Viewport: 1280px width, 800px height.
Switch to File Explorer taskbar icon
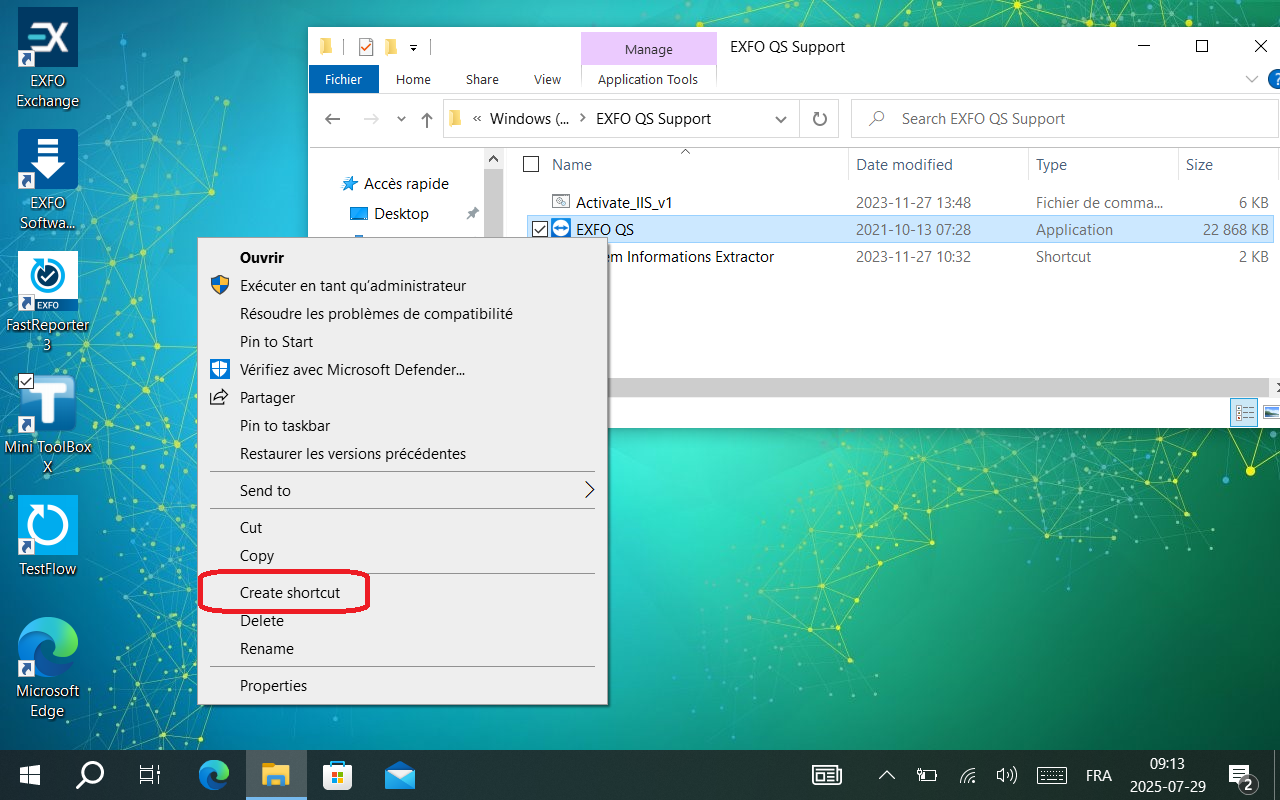(x=275, y=775)
